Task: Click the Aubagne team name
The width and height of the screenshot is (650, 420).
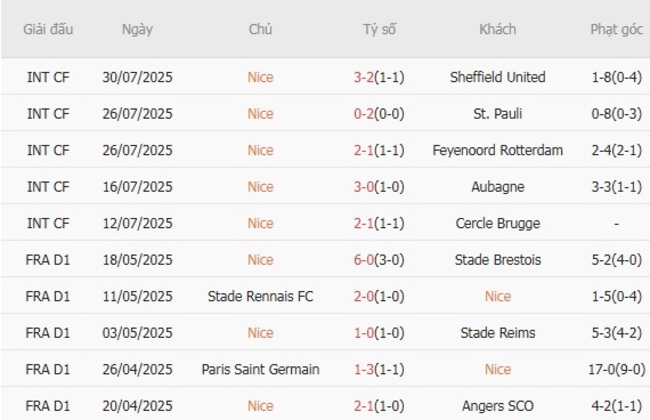Action: [497, 187]
